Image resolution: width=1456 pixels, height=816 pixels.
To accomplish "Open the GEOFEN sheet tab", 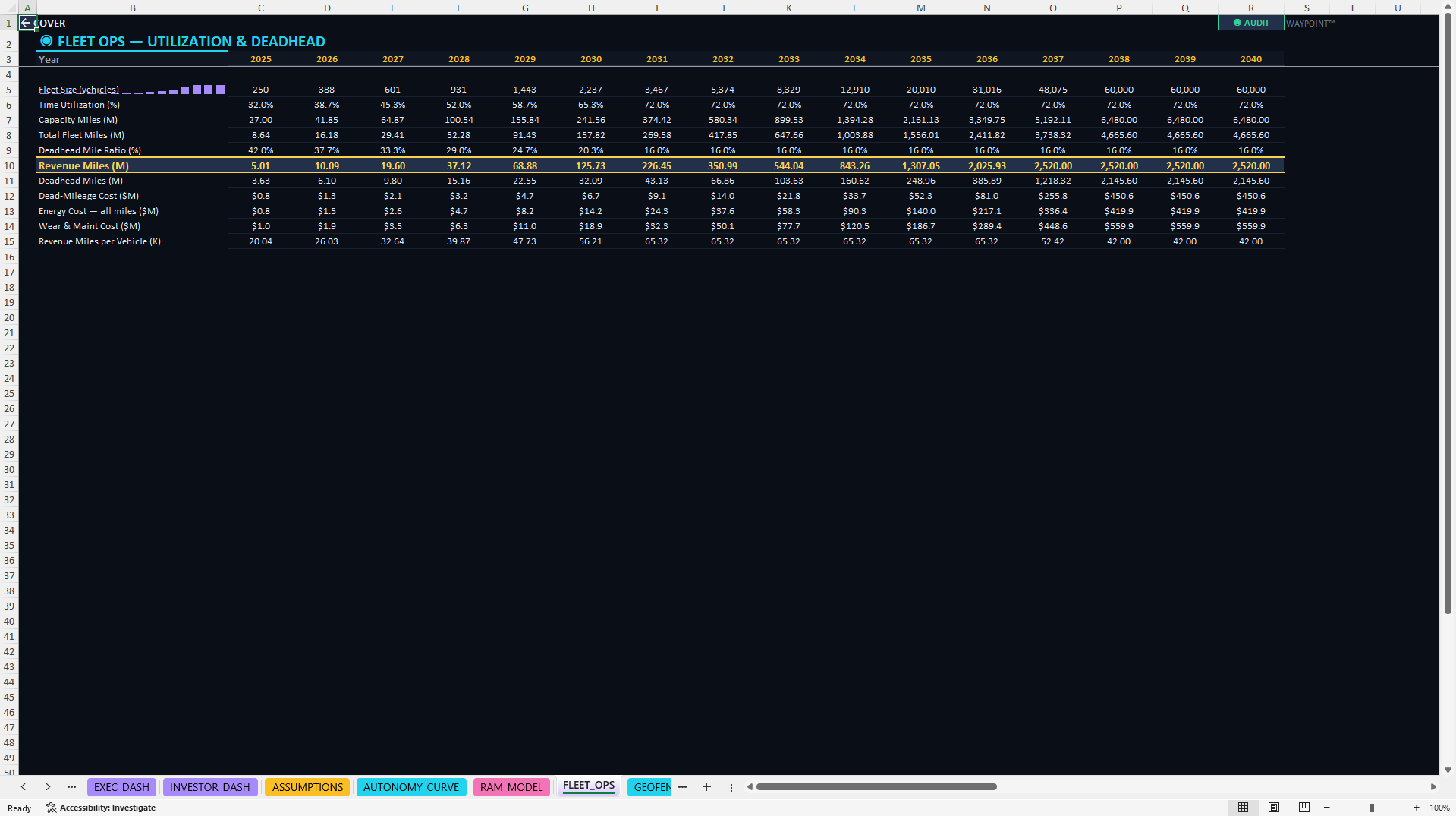I will [x=651, y=787].
